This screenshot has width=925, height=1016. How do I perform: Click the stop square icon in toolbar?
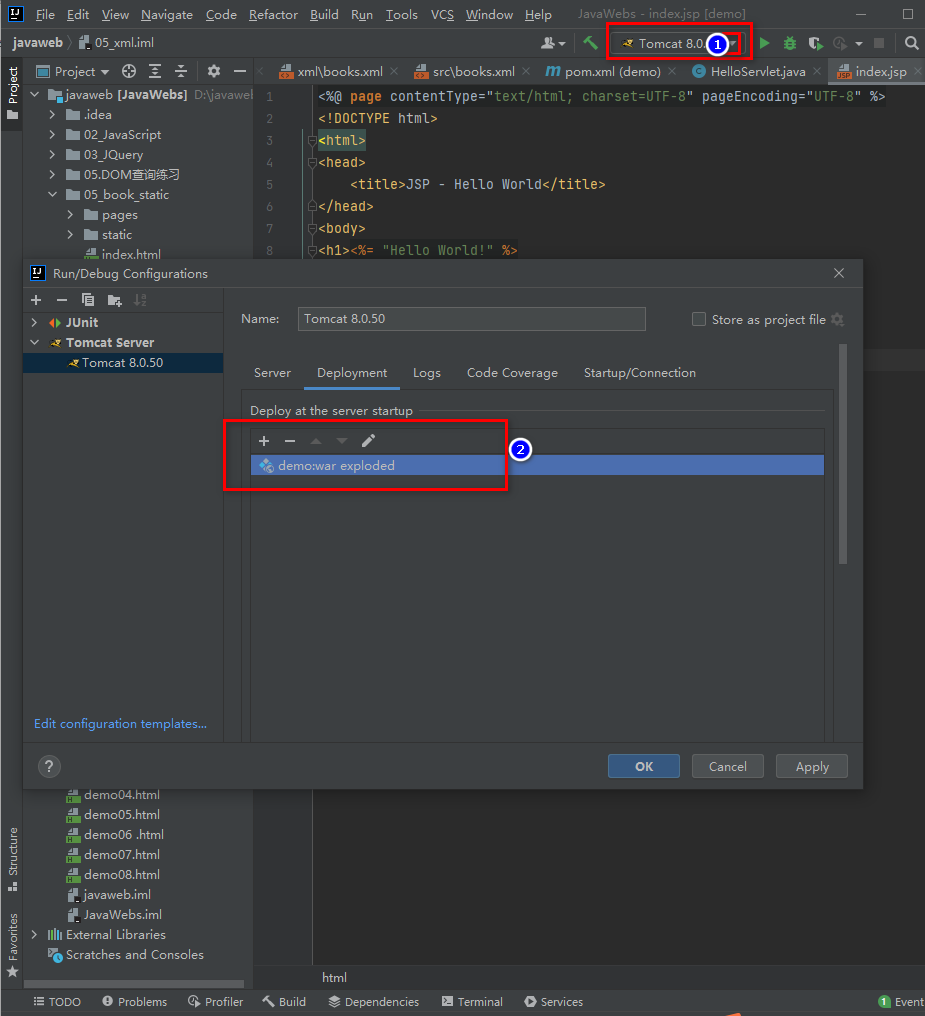coord(879,43)
